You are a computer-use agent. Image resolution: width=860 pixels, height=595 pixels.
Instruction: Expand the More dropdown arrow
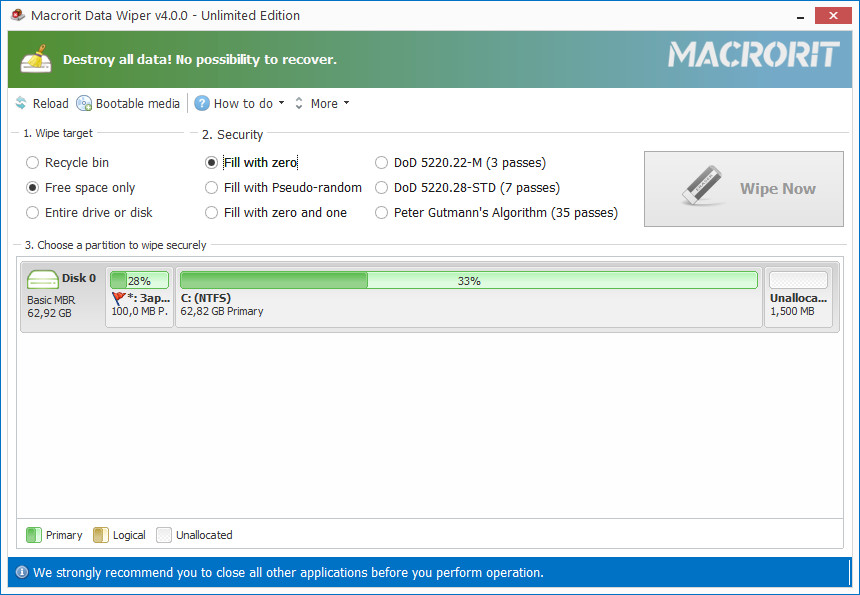coord(346,103)
